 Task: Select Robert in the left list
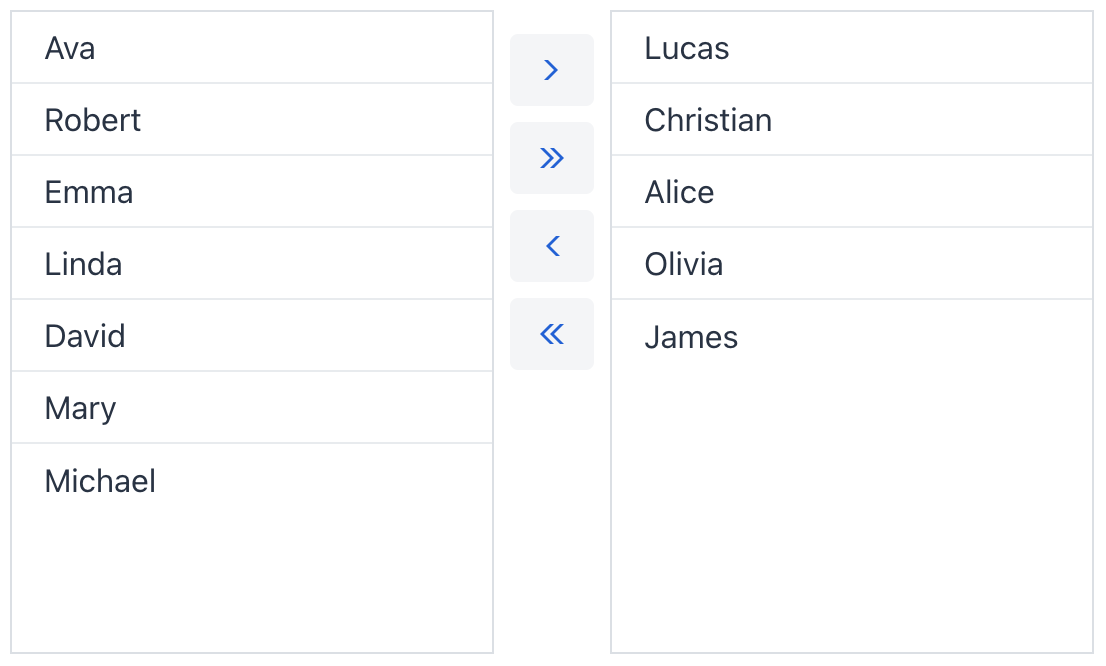pos(93,120)
